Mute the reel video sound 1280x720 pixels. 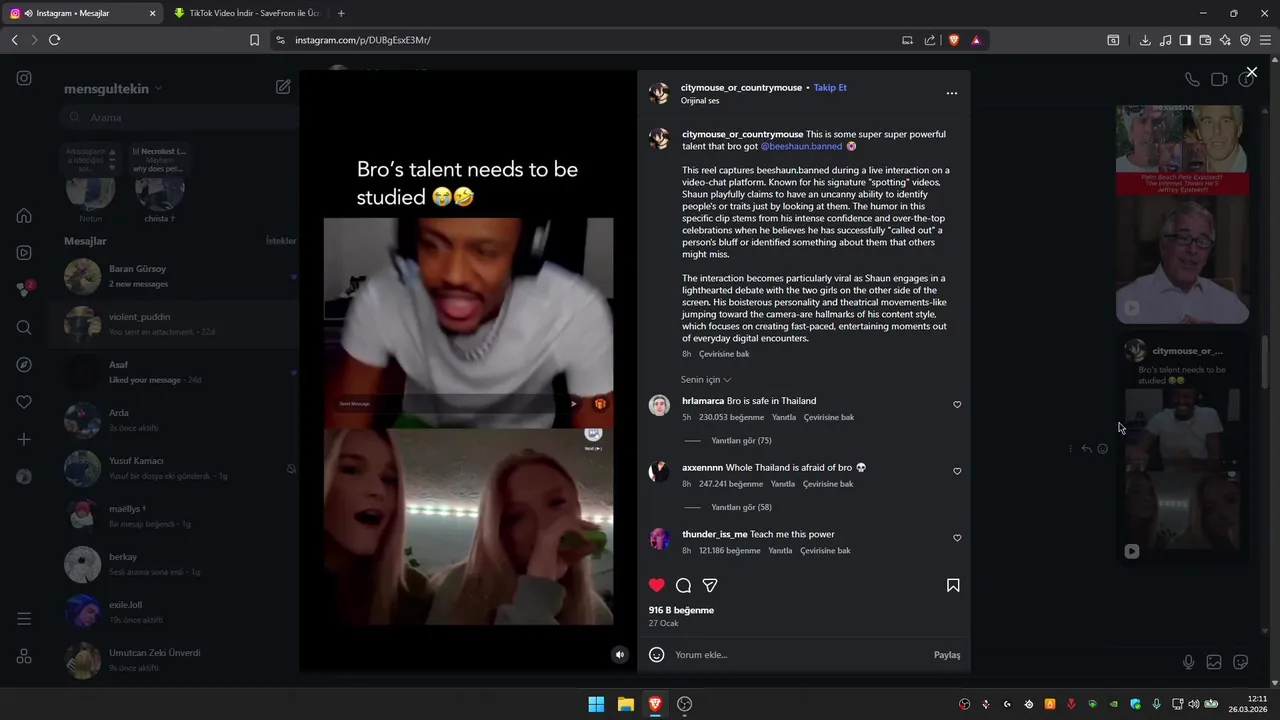[619, 655]
